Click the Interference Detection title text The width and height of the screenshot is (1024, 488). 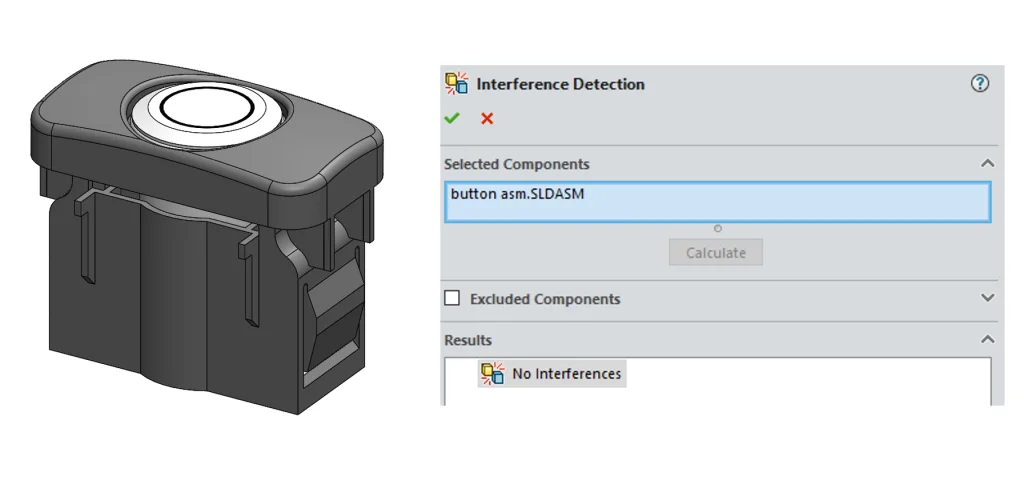560,84
